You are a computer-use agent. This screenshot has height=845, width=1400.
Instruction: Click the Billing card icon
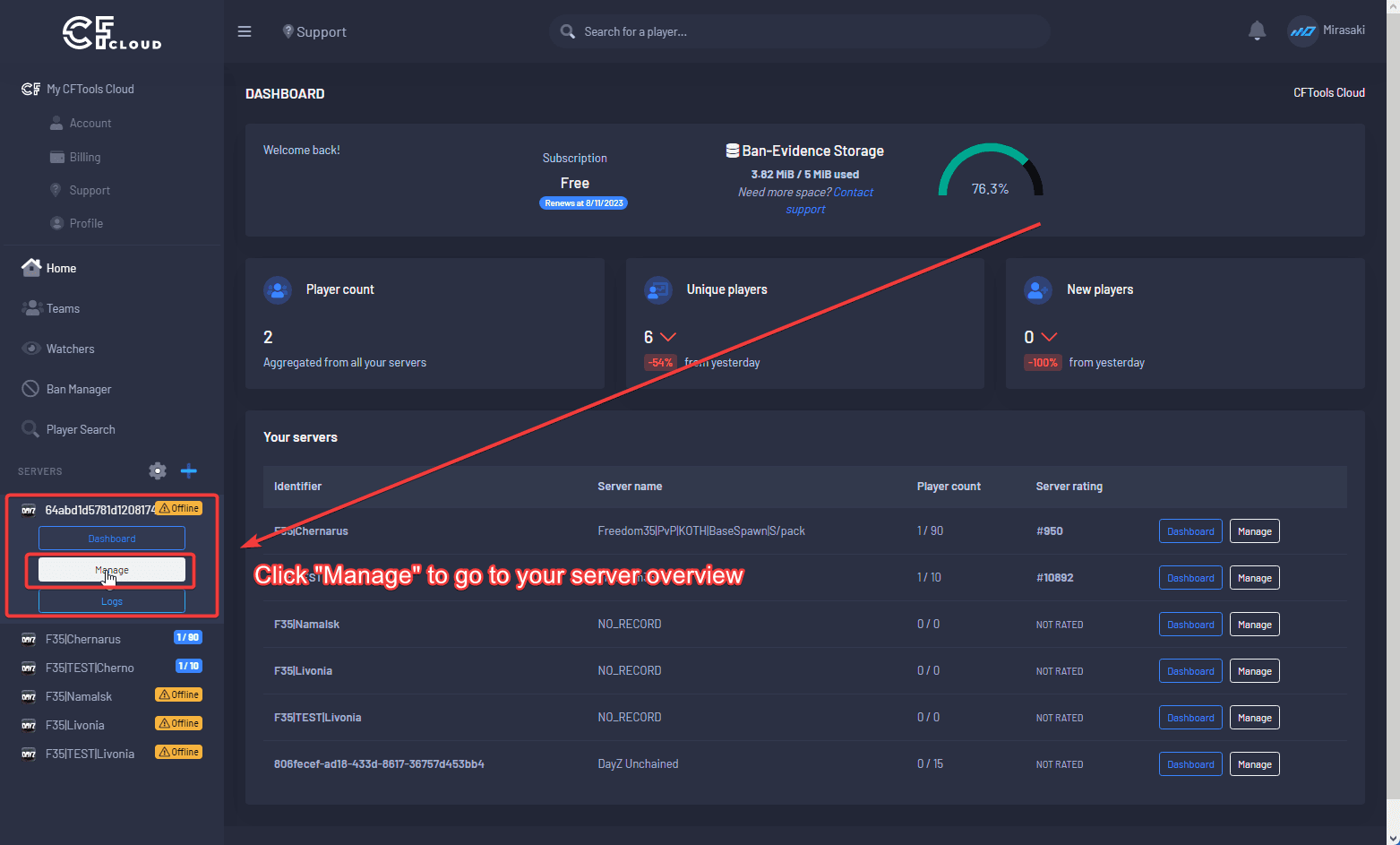click(56, 157)
